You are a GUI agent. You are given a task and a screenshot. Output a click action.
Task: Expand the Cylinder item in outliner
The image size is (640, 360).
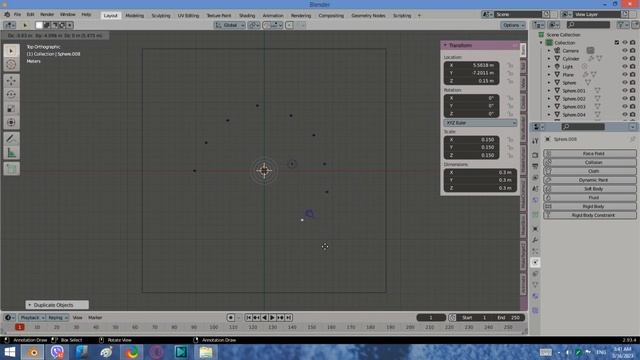click(x=549, y=59)
